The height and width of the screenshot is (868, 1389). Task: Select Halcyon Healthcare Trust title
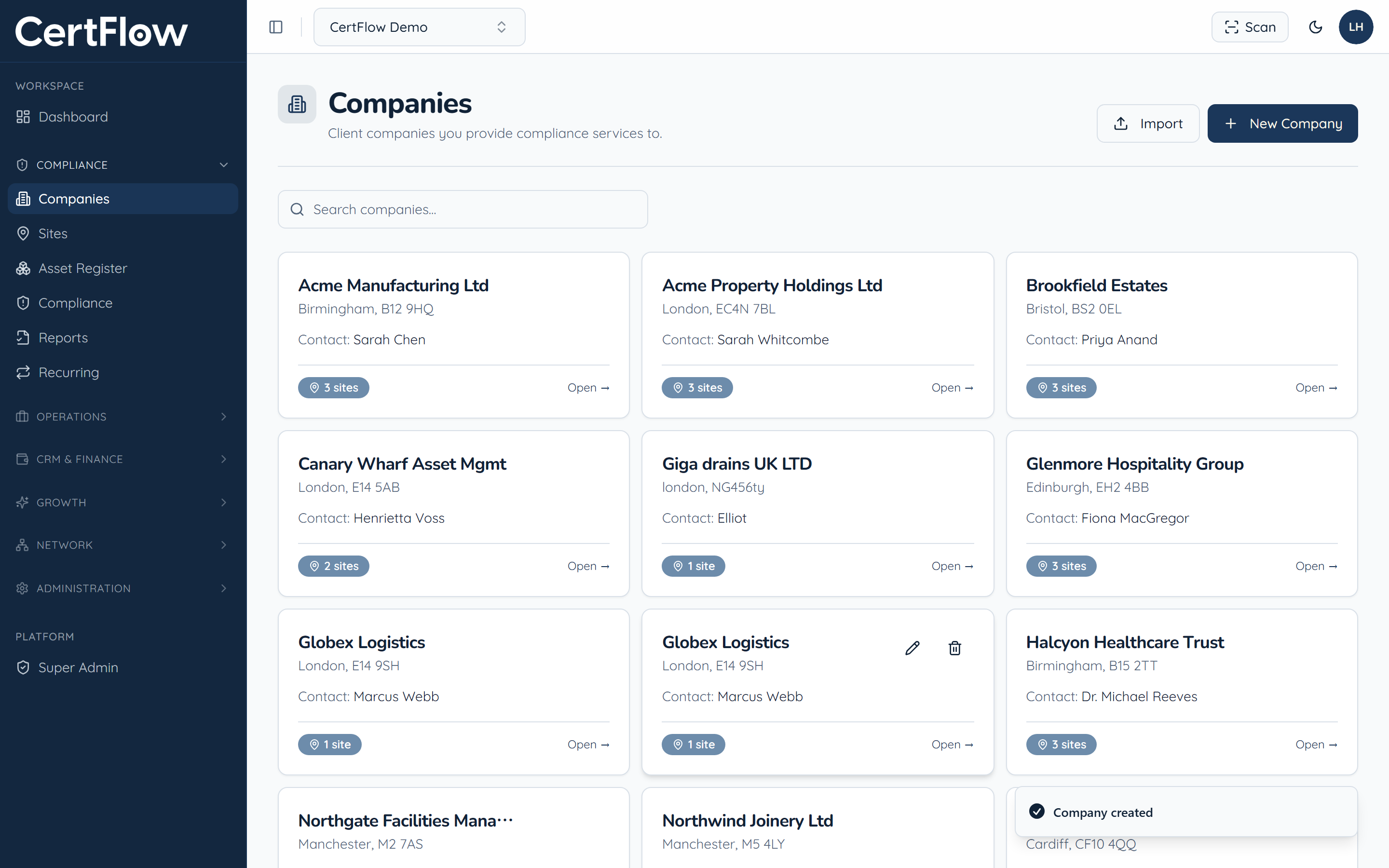1125,642
